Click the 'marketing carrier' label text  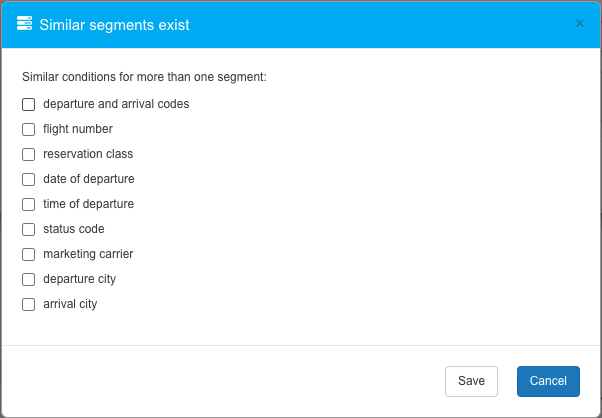(88, 254)
